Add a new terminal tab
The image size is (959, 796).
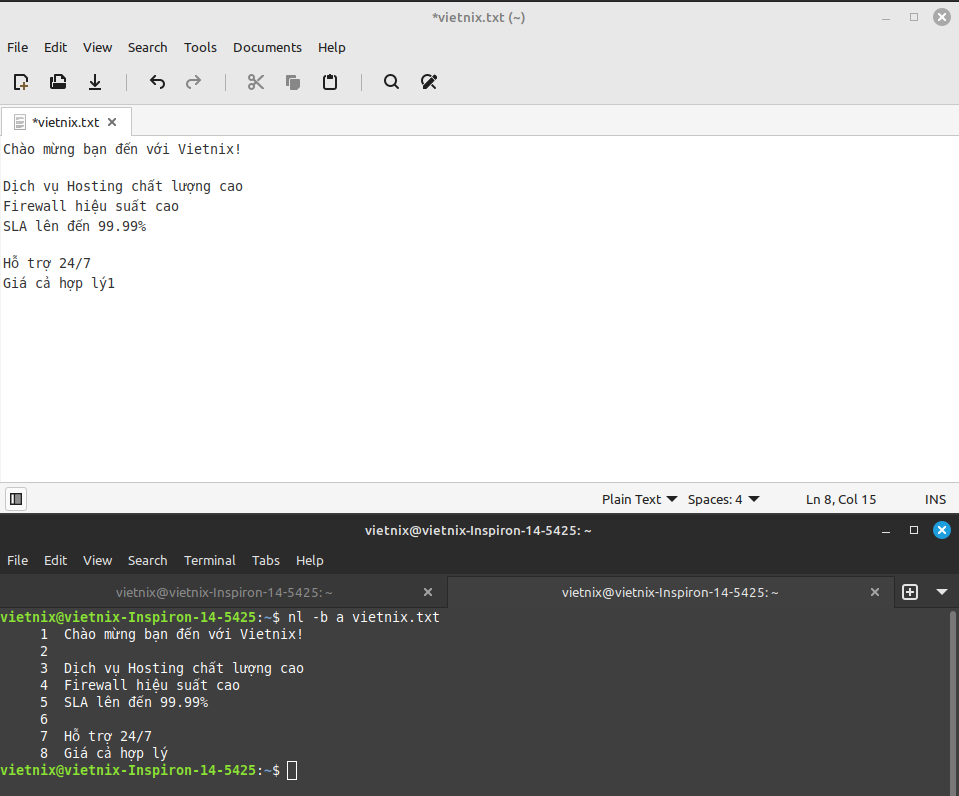(x=910, y=592)
